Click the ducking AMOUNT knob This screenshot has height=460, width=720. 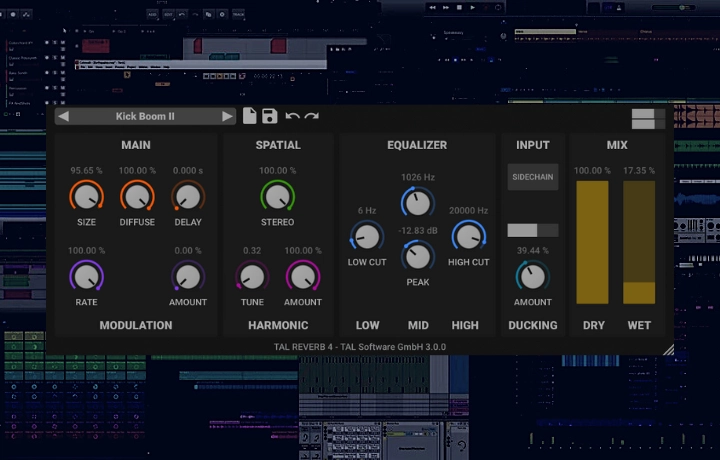(532, 276)
